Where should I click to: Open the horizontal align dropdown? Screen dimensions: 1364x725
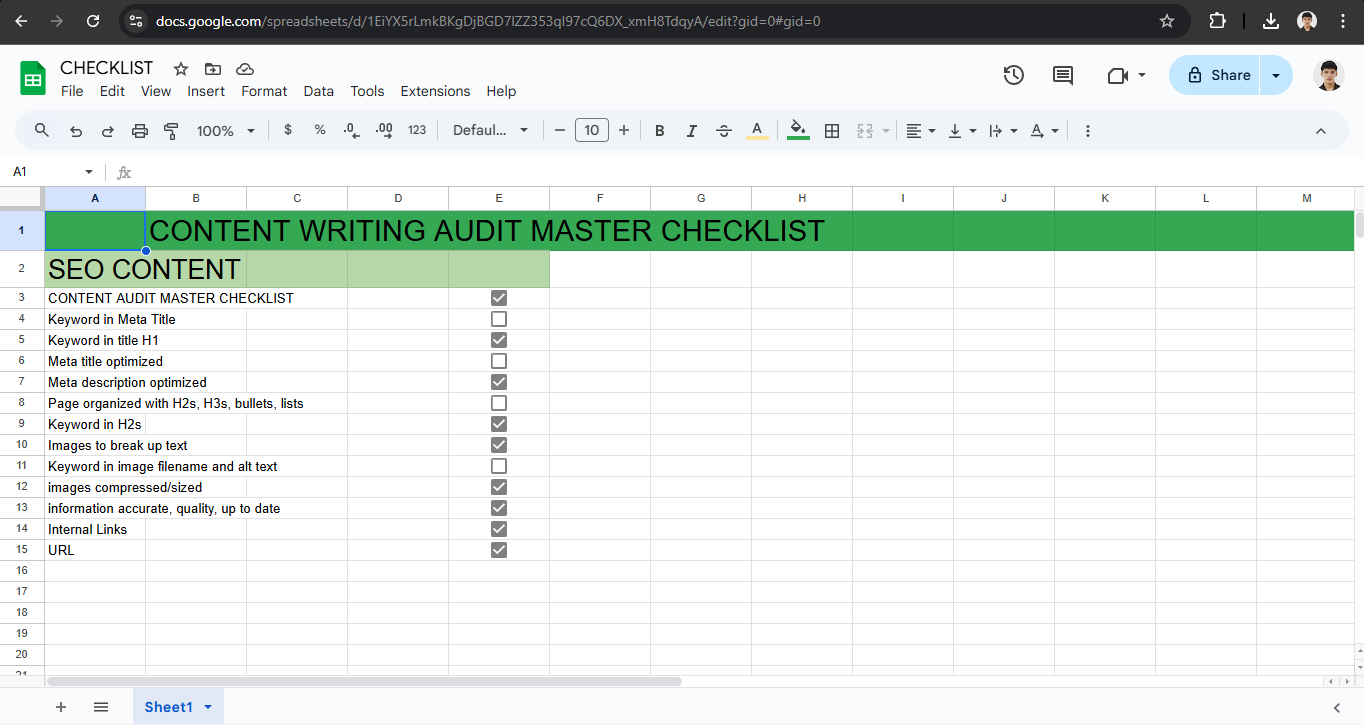click(x=921, y=131)
